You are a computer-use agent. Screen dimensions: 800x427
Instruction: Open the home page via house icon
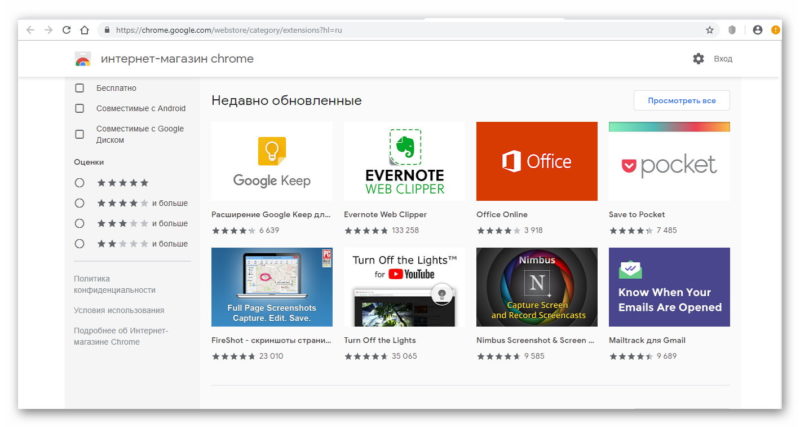(85, 30)
